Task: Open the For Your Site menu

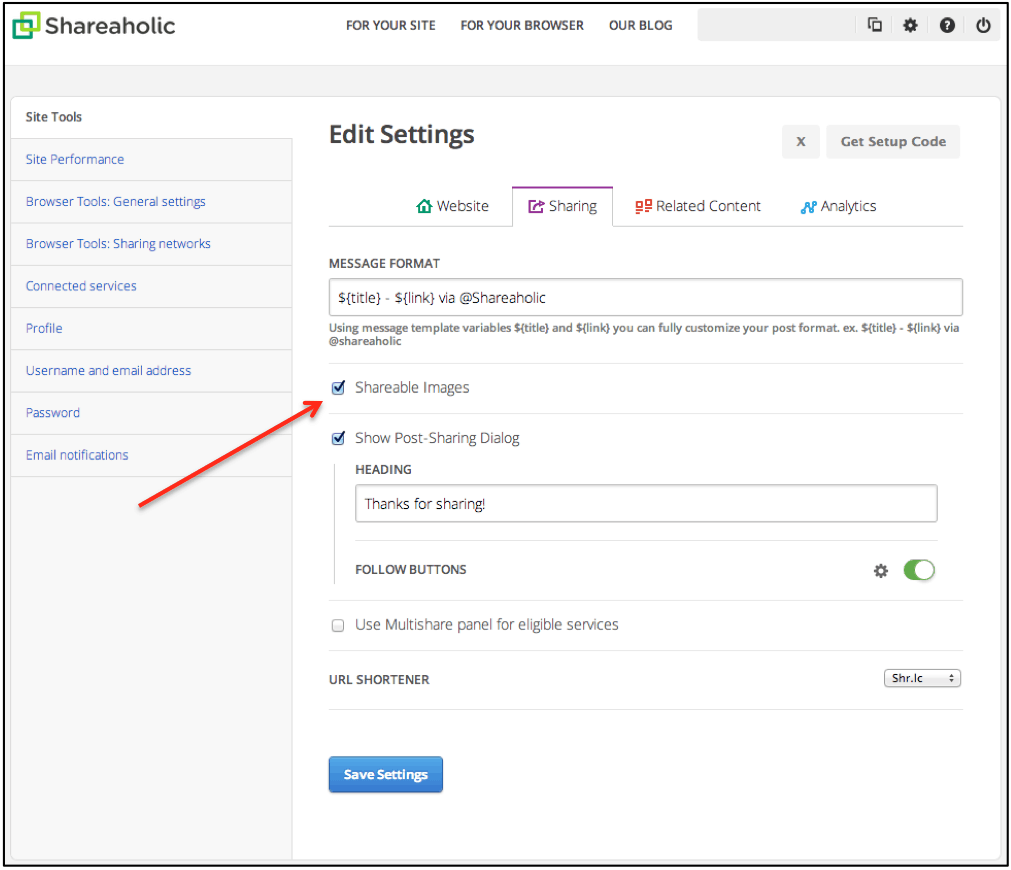Action: click(x=390, y=25)
